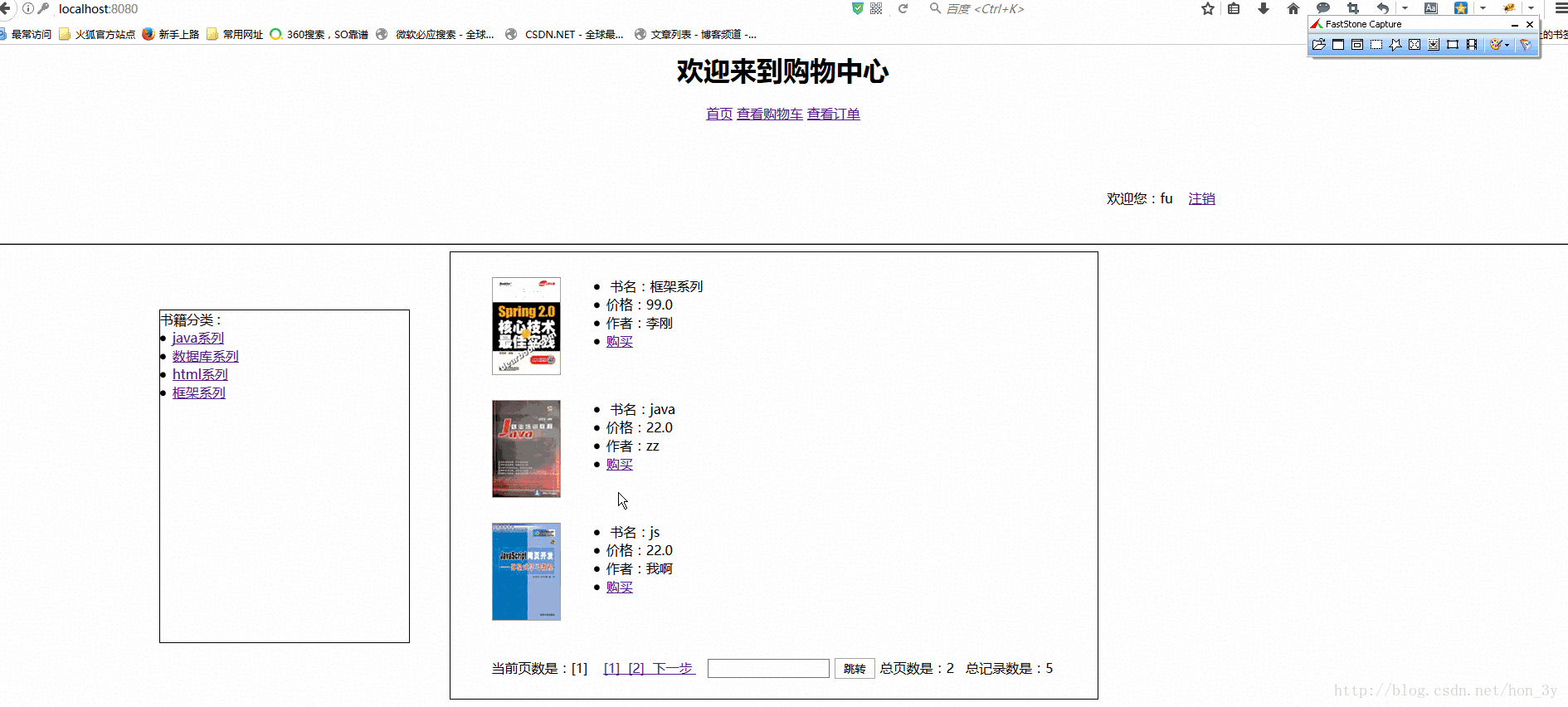Capture rectangular region in FastStone toolbar
The width and height of the screenshot is (1568, 707).
click(x=1376, y=45)
